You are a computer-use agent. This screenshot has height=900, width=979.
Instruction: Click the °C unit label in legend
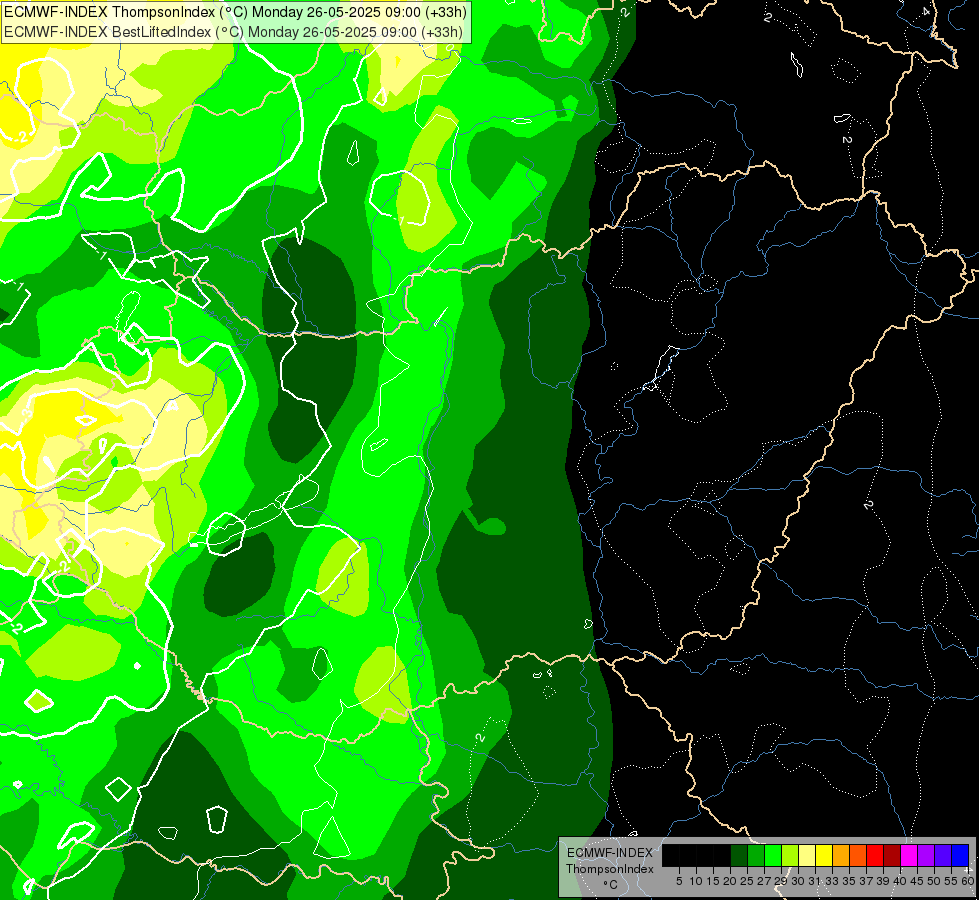pyautogui.click(x=611, y=884)
